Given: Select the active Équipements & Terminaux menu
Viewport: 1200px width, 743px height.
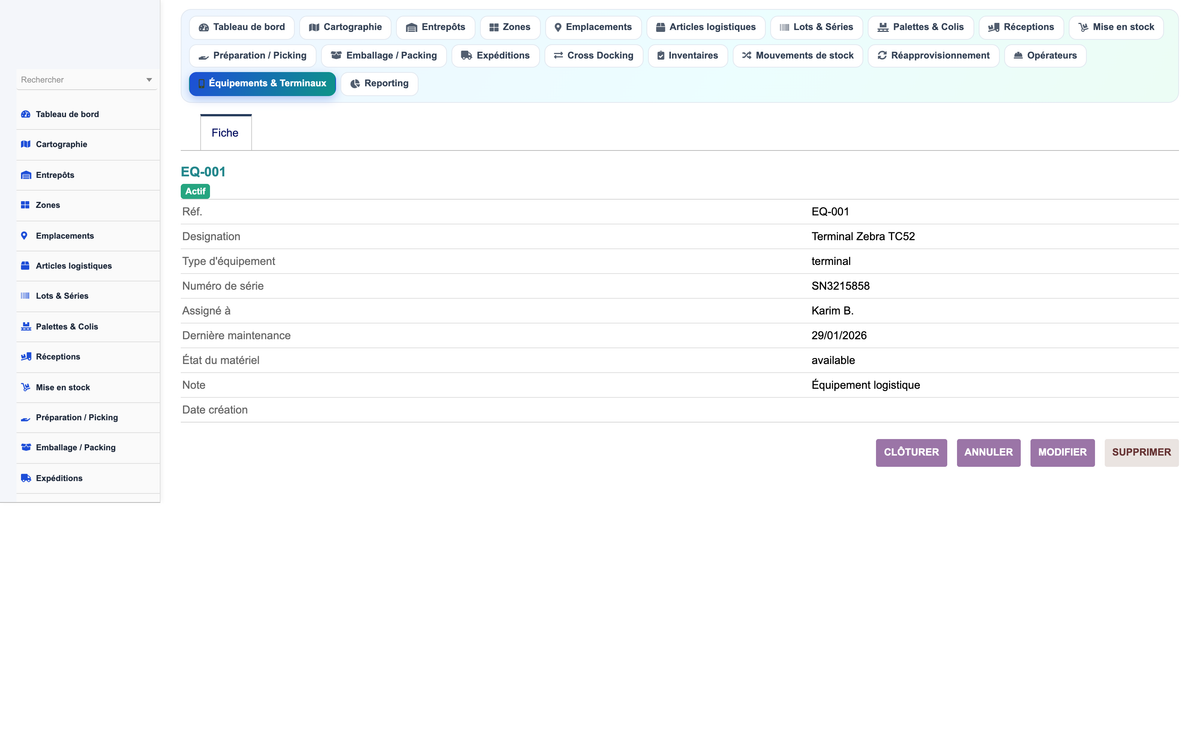Looking at the screenshot, I should pos(262,84).
